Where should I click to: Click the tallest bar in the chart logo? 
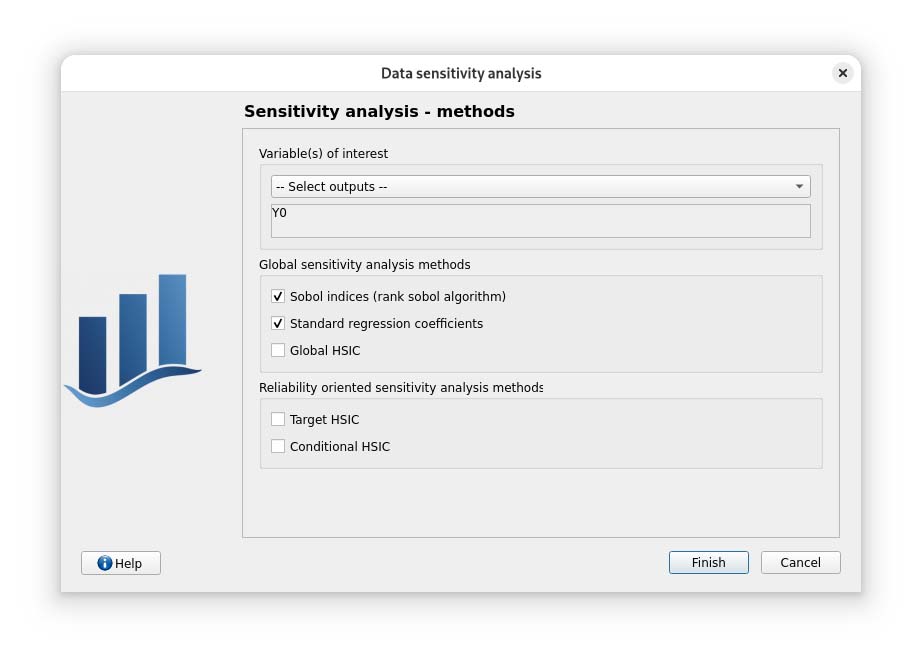pyautogui.click(x=172, y=318)
